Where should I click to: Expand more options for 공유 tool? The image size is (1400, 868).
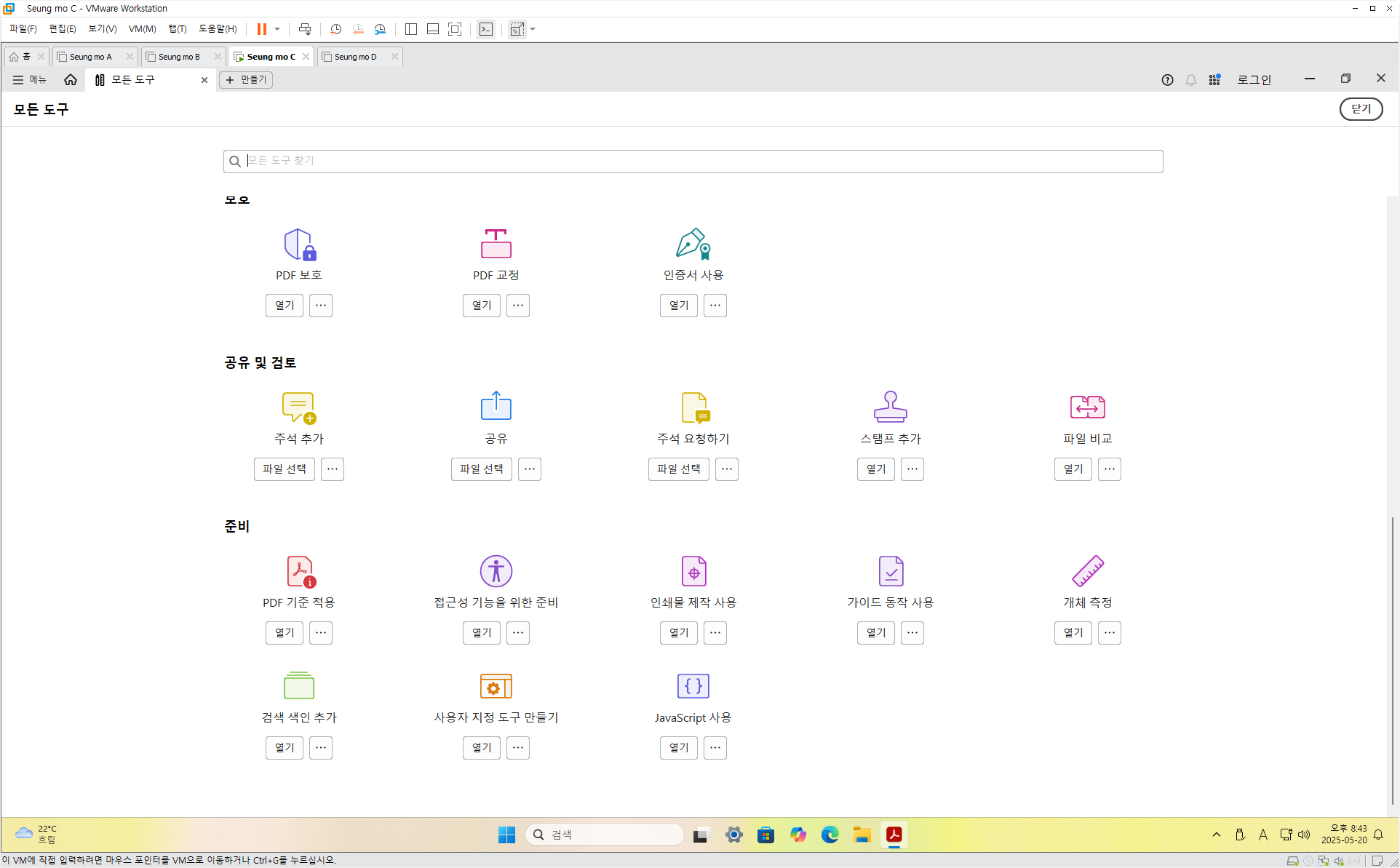tap(530, 469)
